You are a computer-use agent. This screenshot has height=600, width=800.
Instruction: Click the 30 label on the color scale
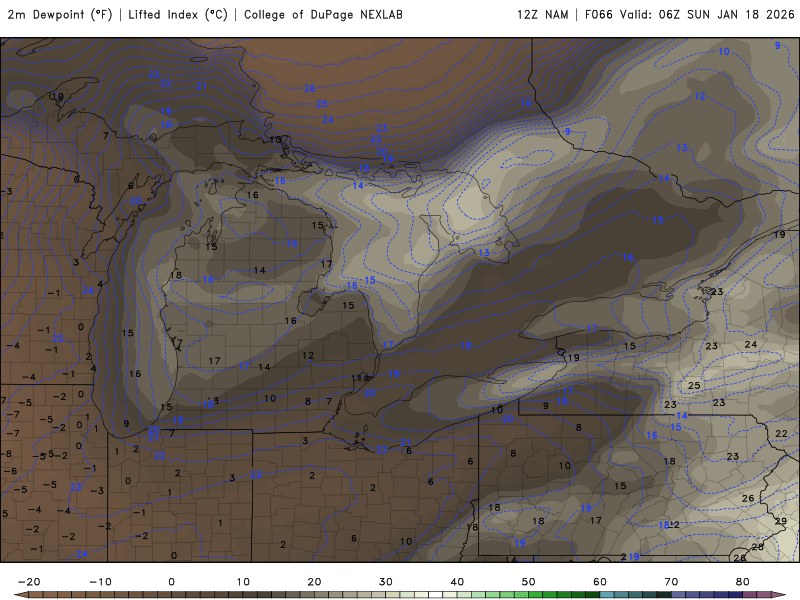386,582
